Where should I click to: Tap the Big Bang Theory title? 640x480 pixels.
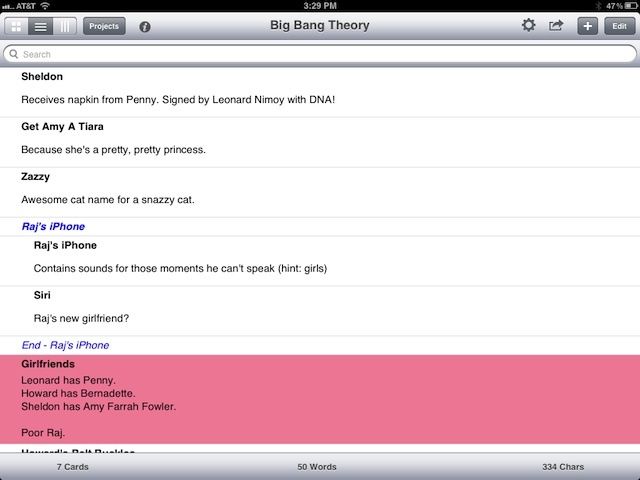pos(320,25)
